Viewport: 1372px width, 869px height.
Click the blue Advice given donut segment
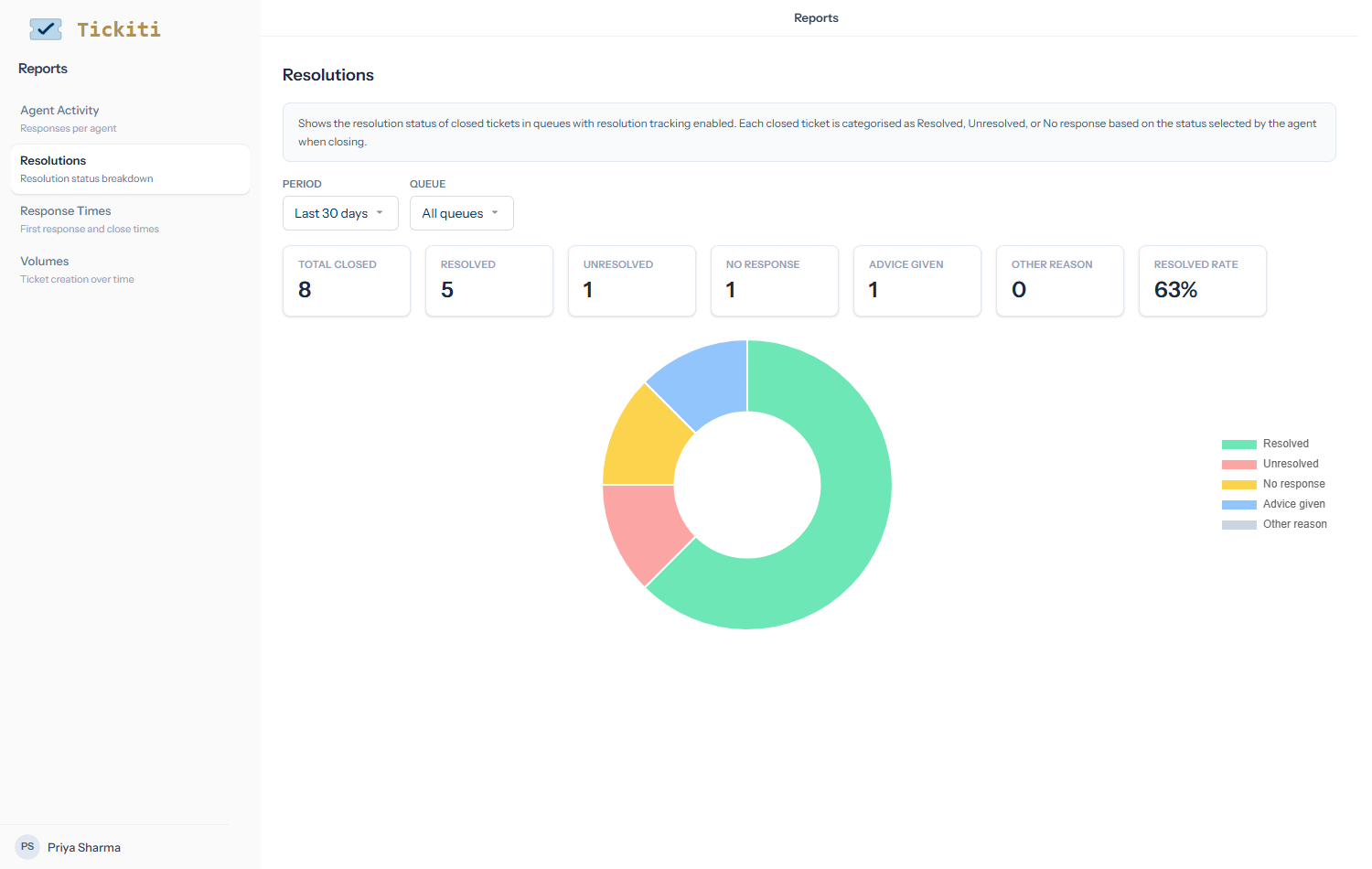[704, 382]
